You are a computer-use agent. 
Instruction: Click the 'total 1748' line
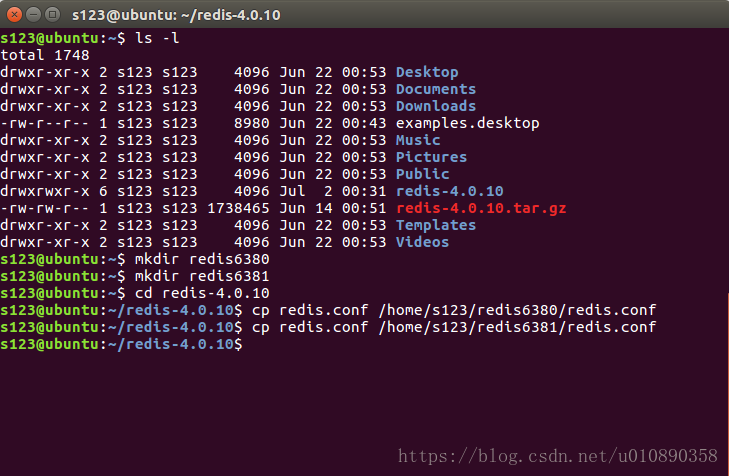45,55
